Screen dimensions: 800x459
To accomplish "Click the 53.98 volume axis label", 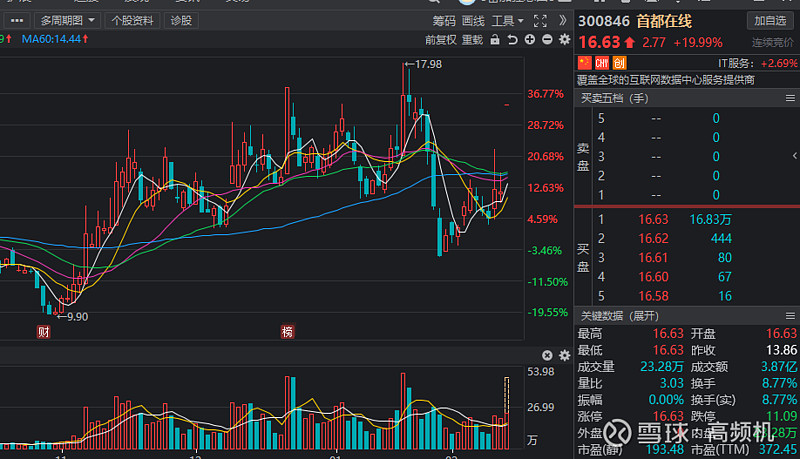I will tap(540, 372).
